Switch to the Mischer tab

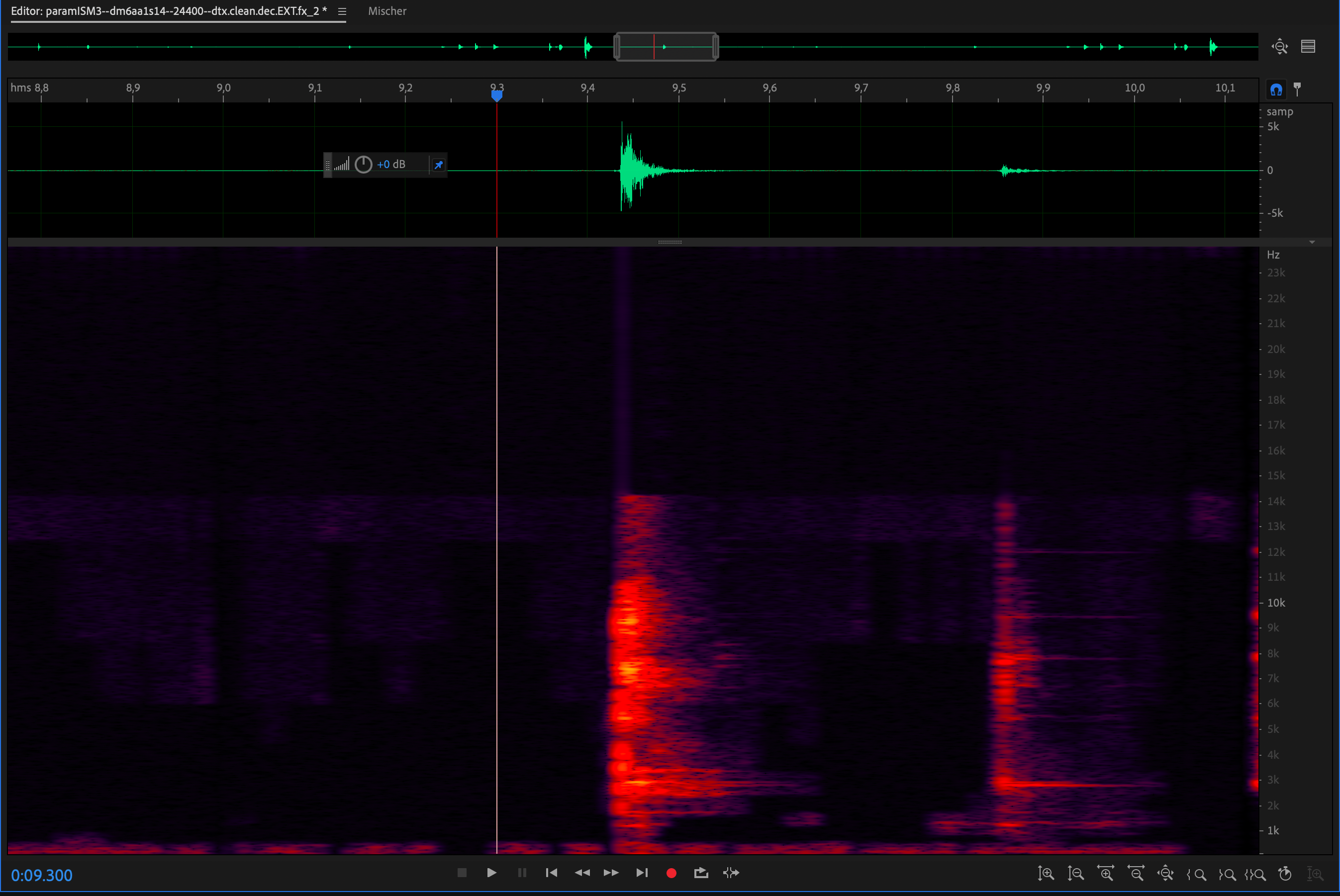pos(387,11)
